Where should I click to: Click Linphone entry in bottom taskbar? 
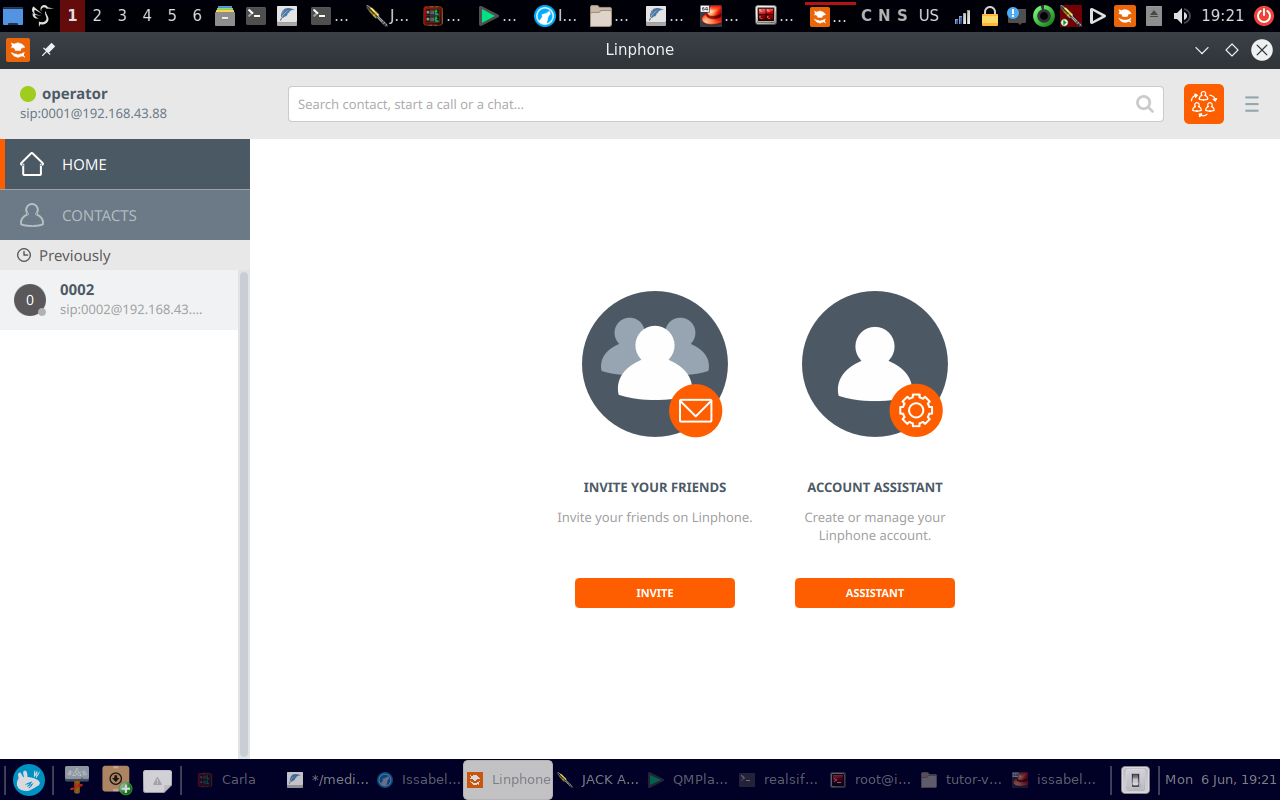[508, 779]
